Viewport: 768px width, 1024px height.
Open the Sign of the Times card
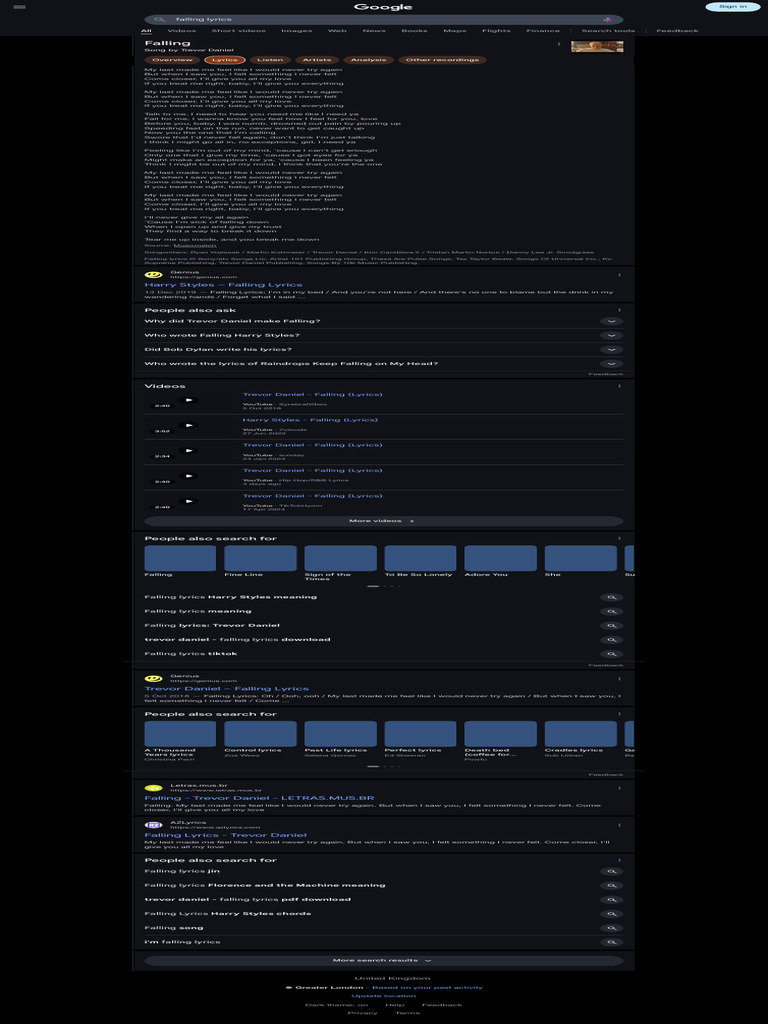[x=340, y=563]
